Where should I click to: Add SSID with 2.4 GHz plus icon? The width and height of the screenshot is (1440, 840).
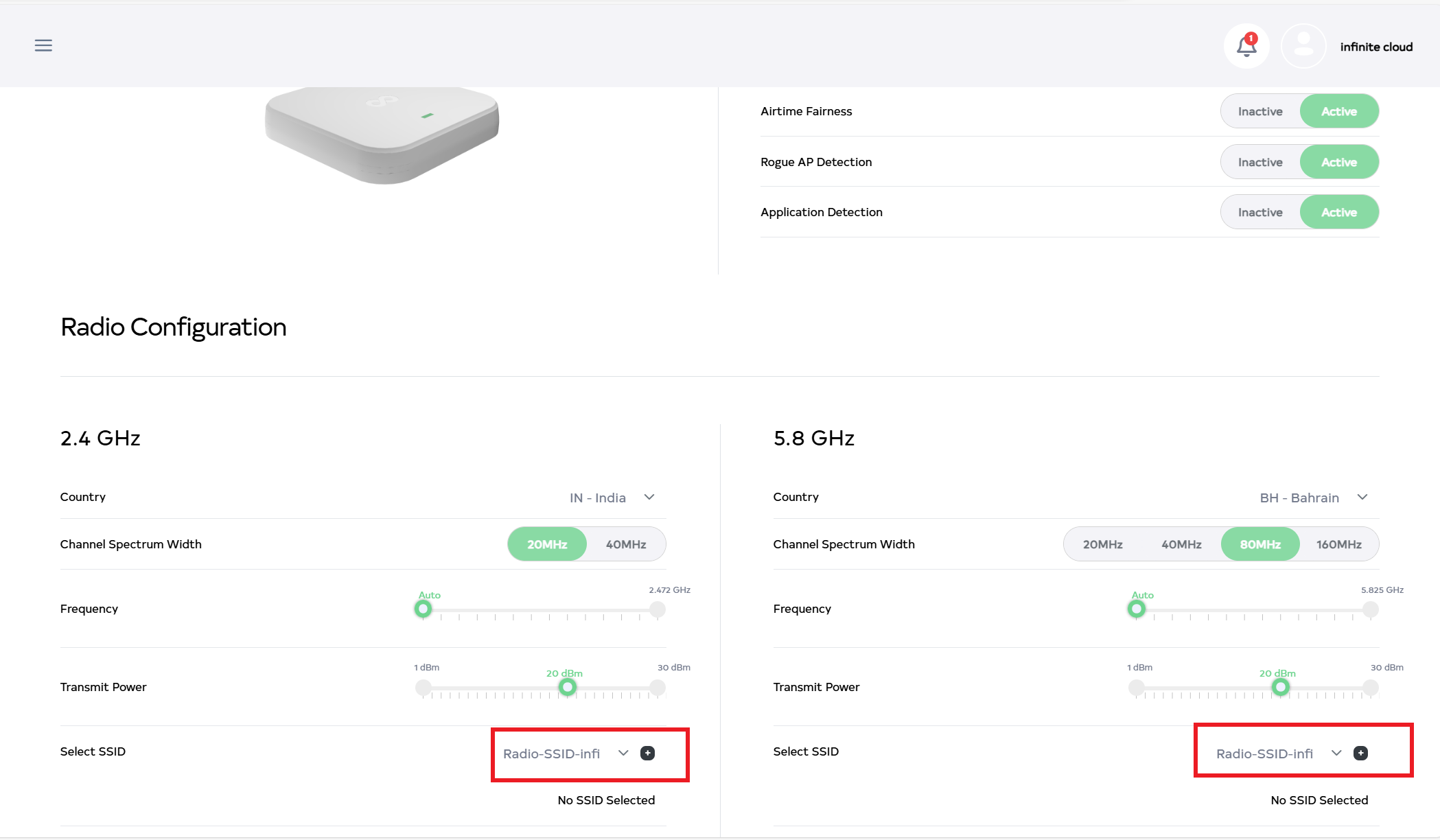tap(647, 753)
